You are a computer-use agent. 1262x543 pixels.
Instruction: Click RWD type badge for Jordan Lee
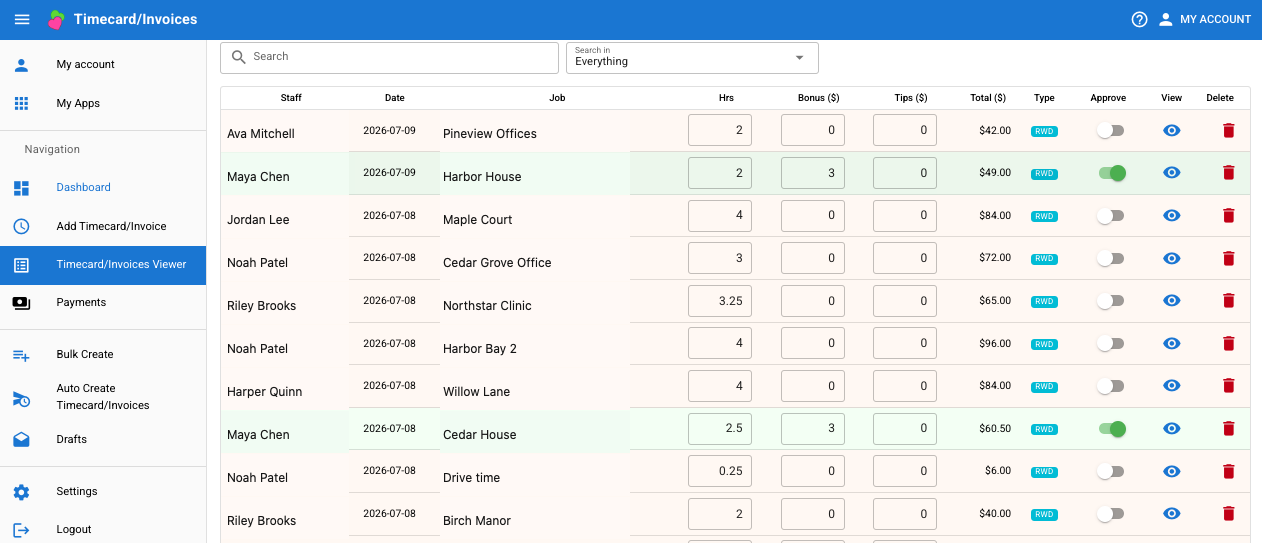(1044, 216)
